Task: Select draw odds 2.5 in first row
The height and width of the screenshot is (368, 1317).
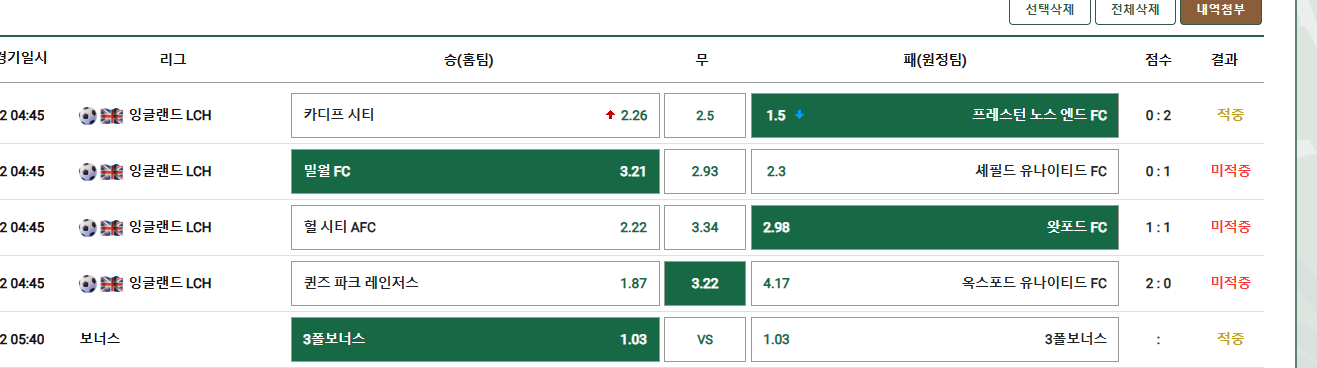Action: click(705, 115)
